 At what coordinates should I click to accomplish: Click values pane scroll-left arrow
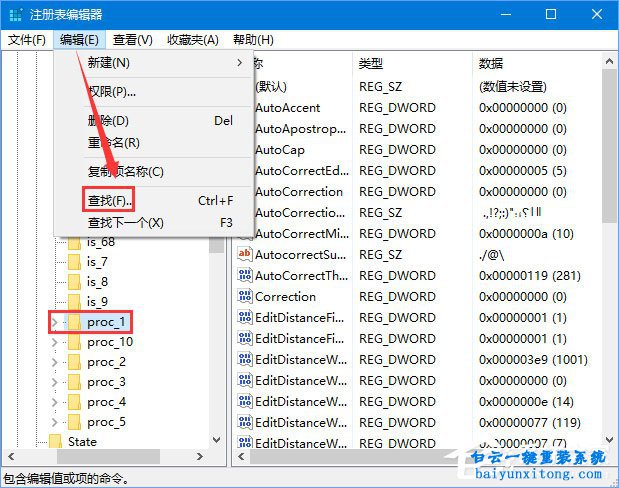coord(242,456)
